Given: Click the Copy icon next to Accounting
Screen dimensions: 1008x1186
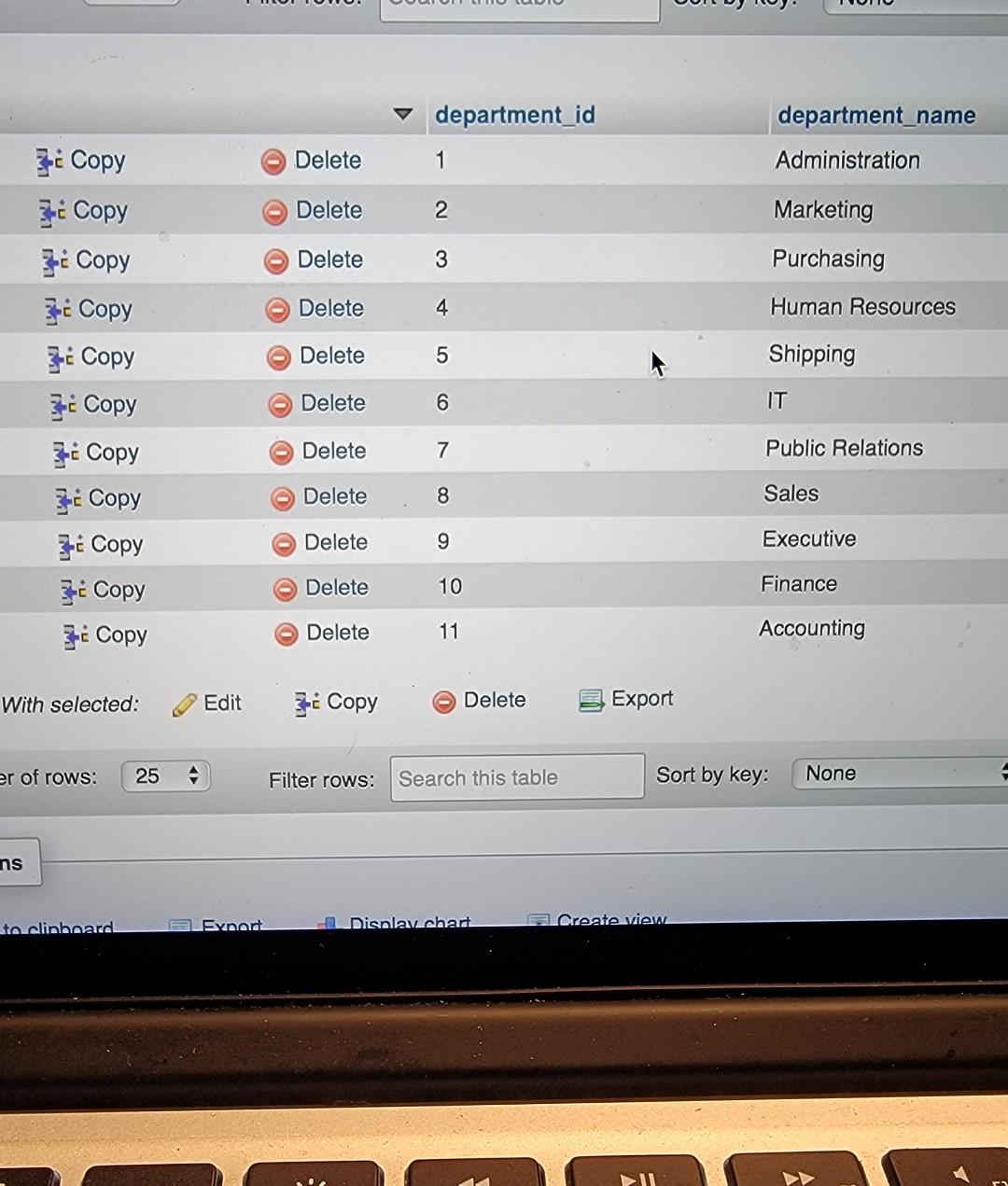Looking at the screenshot, I should coord(72,635).
